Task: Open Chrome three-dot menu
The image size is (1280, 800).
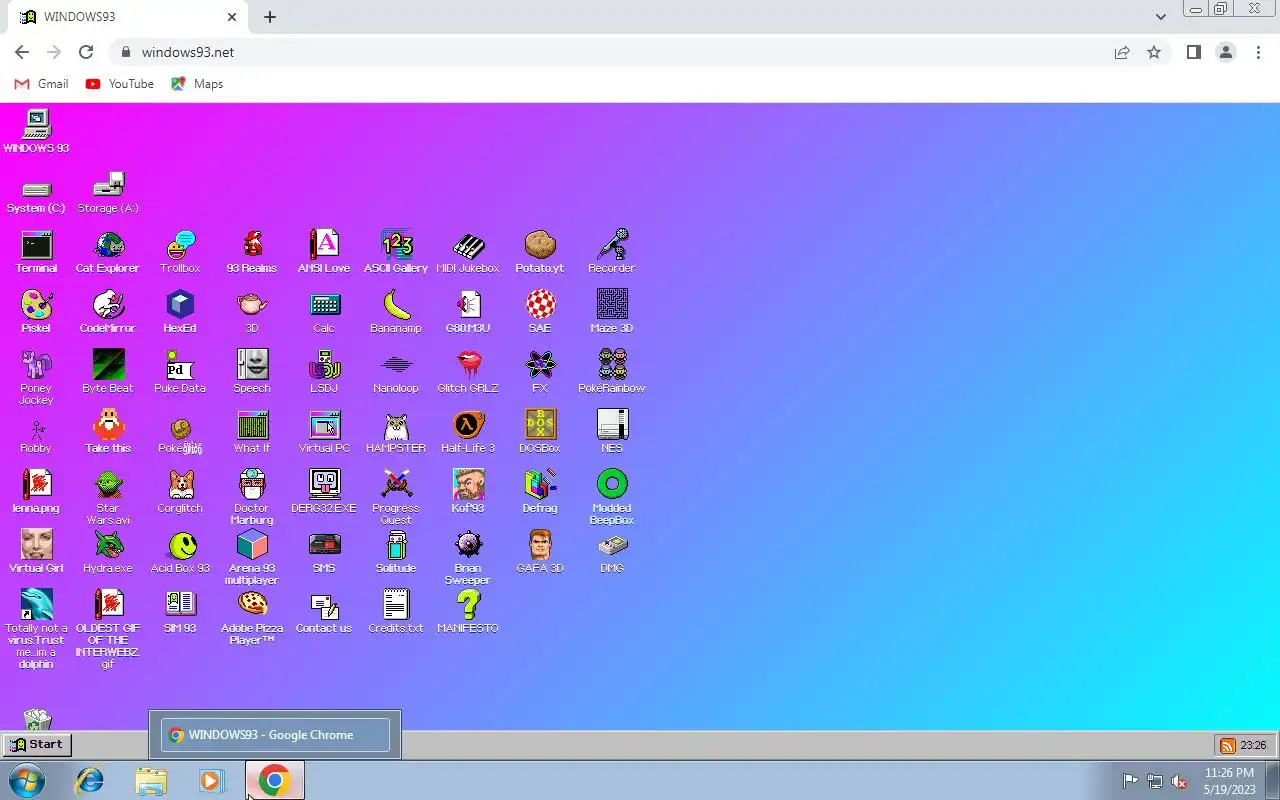Action: (x=1258, y=52)
